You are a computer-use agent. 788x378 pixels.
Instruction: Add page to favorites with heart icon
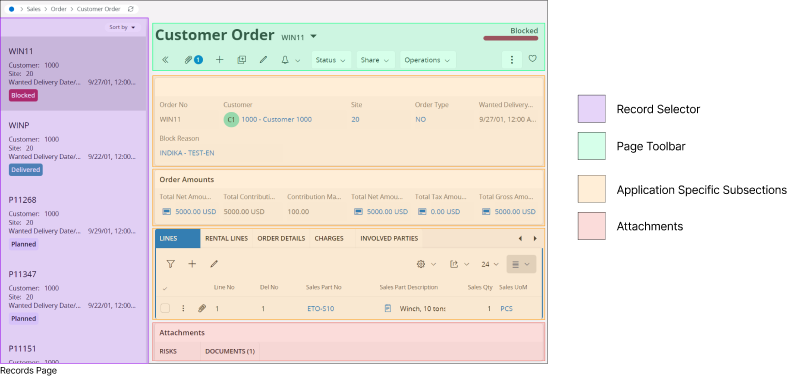(x=533, y=59)
